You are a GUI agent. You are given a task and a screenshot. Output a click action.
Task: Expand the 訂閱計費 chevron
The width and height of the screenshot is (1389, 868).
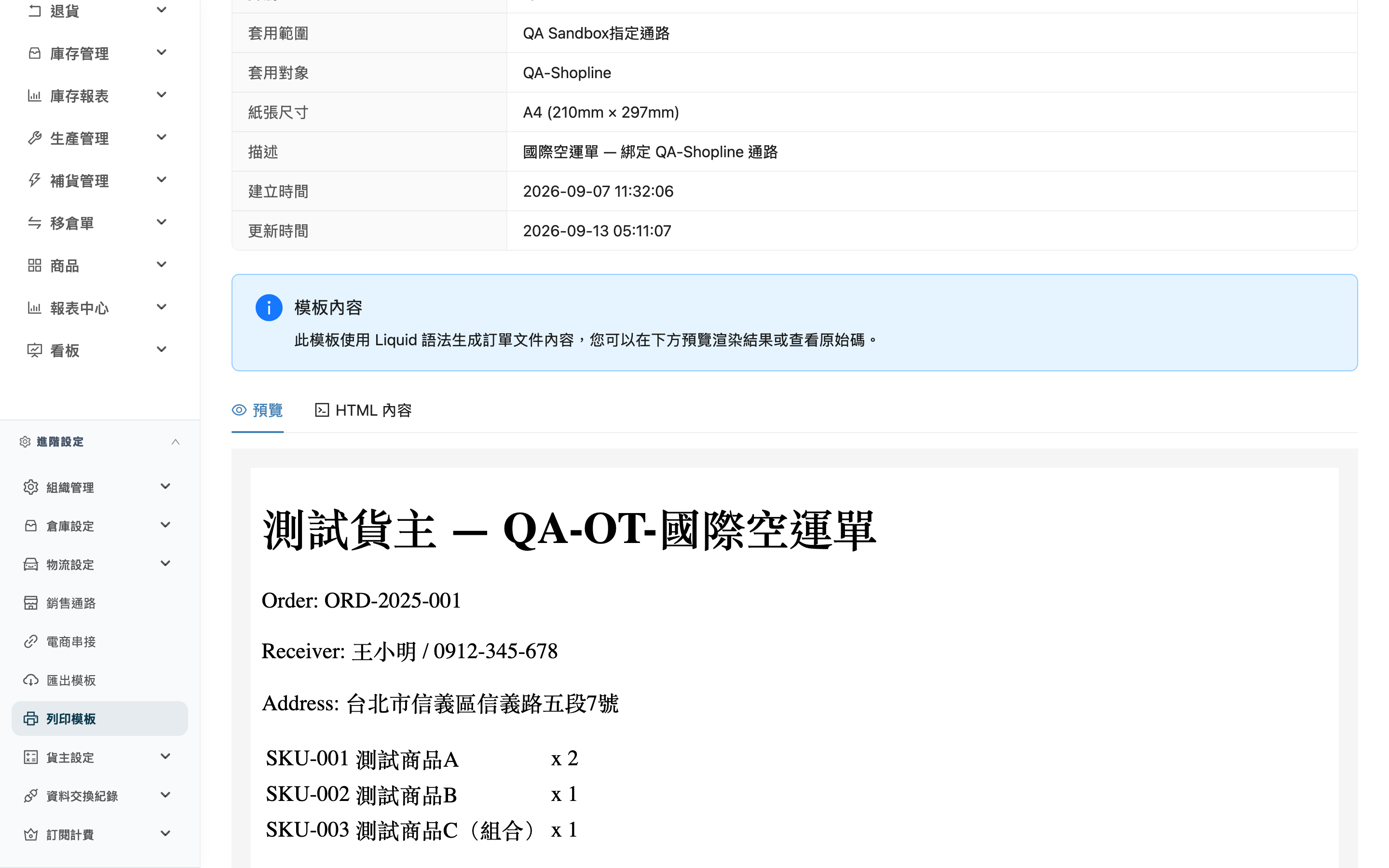[165, 834]
